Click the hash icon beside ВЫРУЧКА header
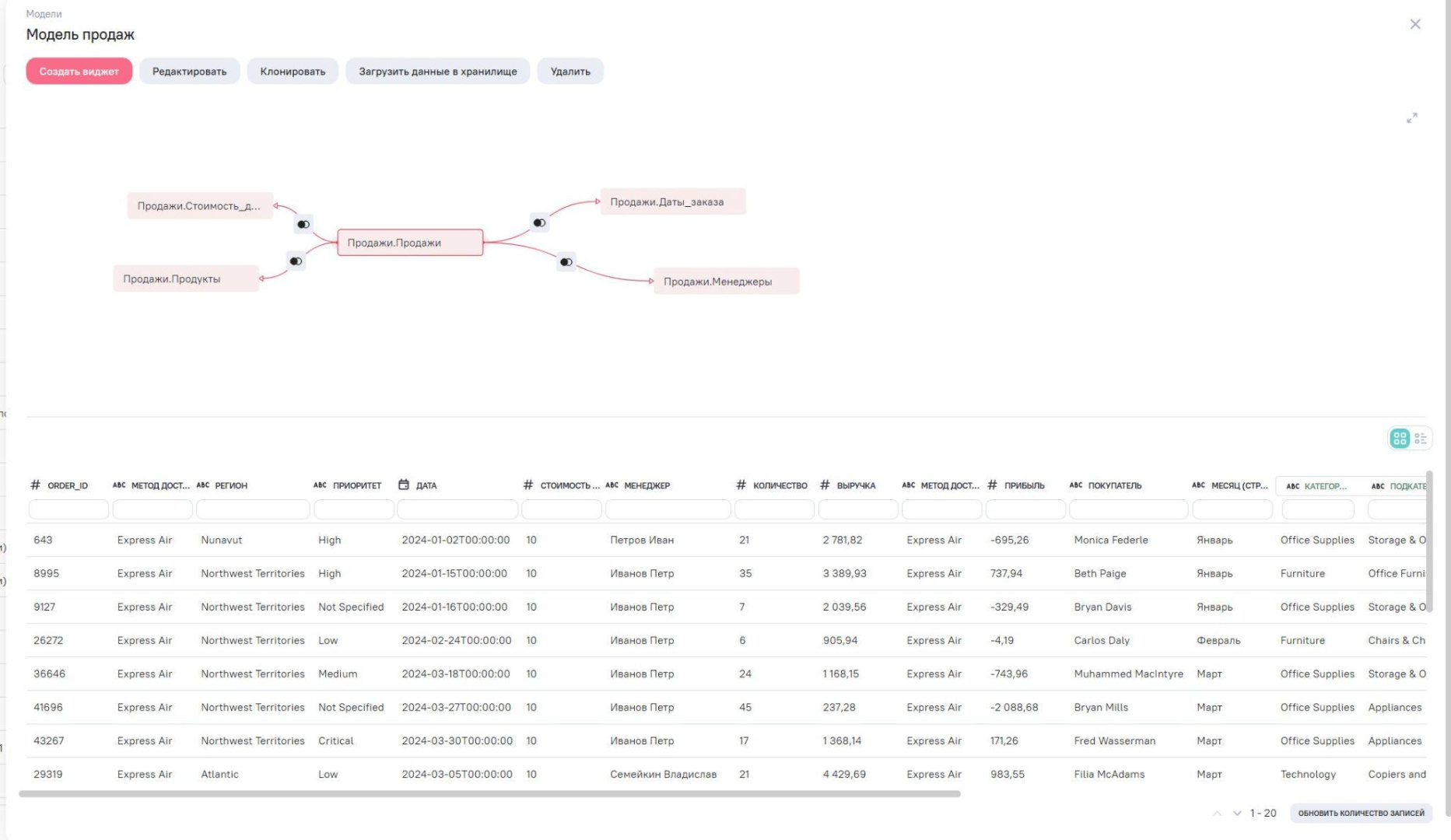 pyautogui.click(x=825, y=485)
